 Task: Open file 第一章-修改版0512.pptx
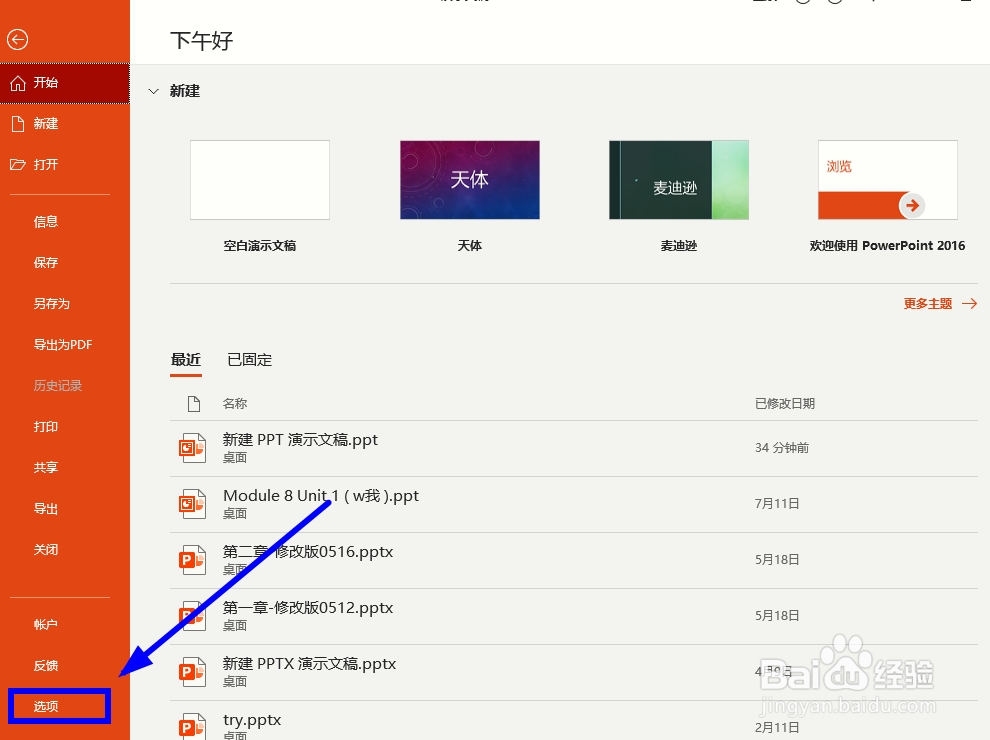pos(574,616)
